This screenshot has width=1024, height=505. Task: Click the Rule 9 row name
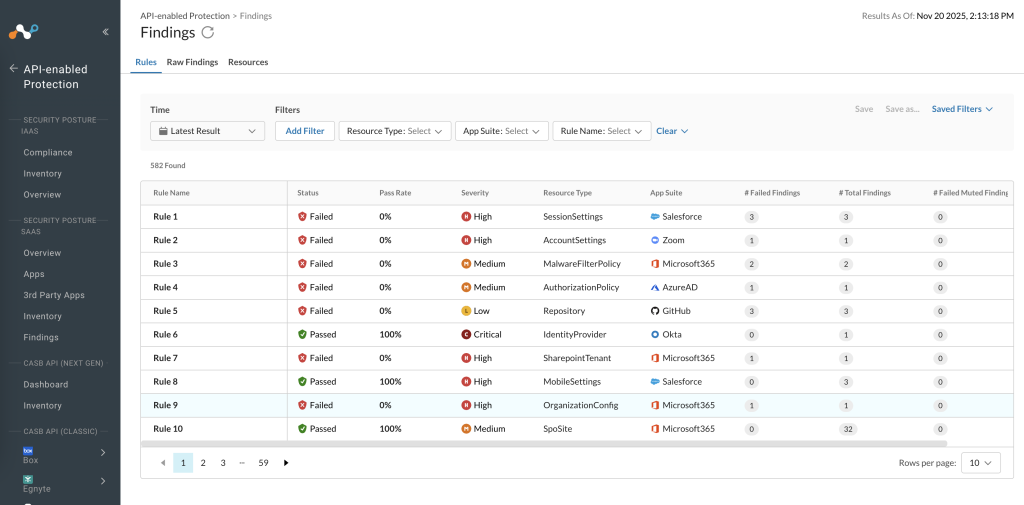[165, 405]
